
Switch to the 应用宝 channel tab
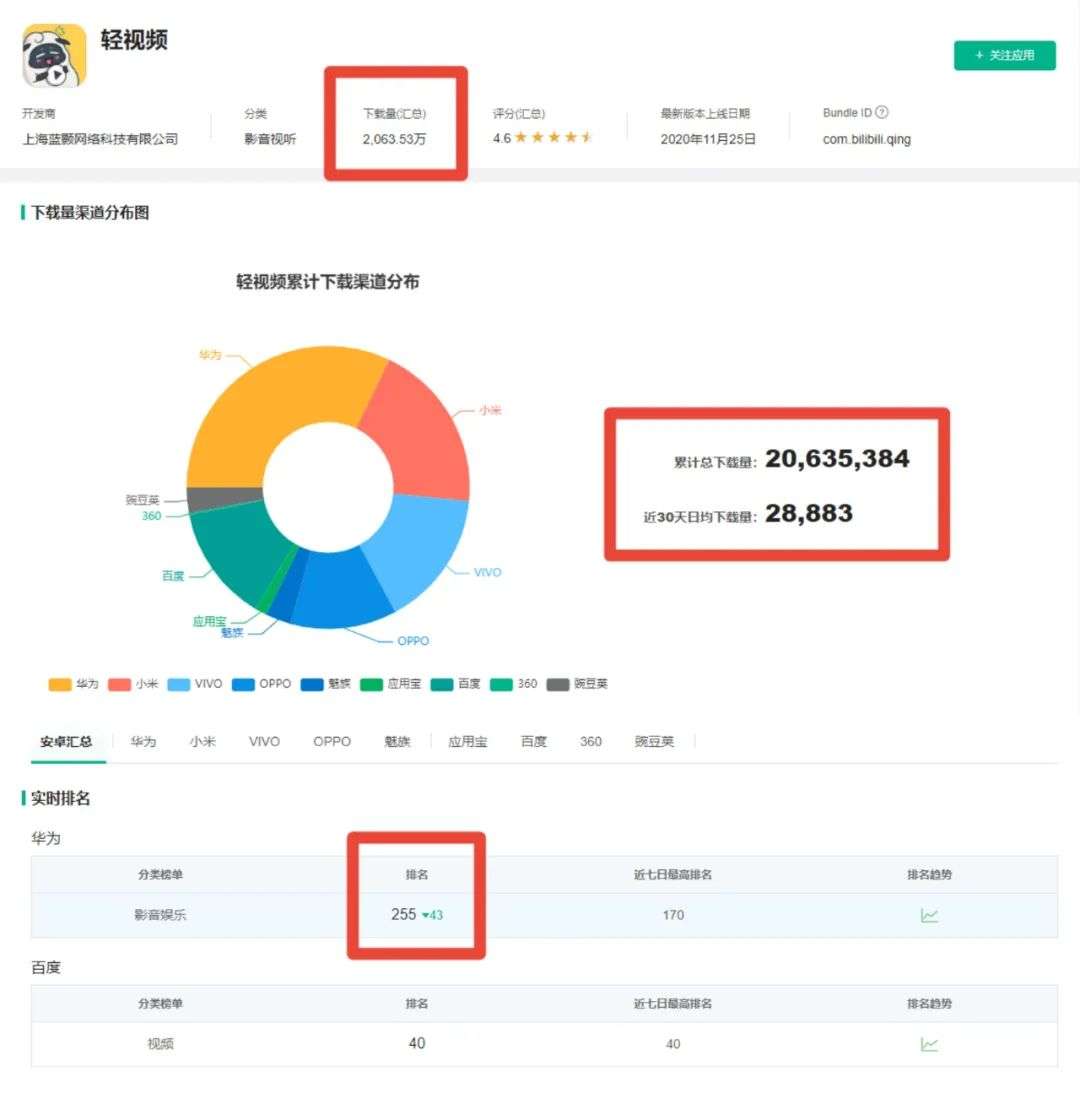coord(467,742)
